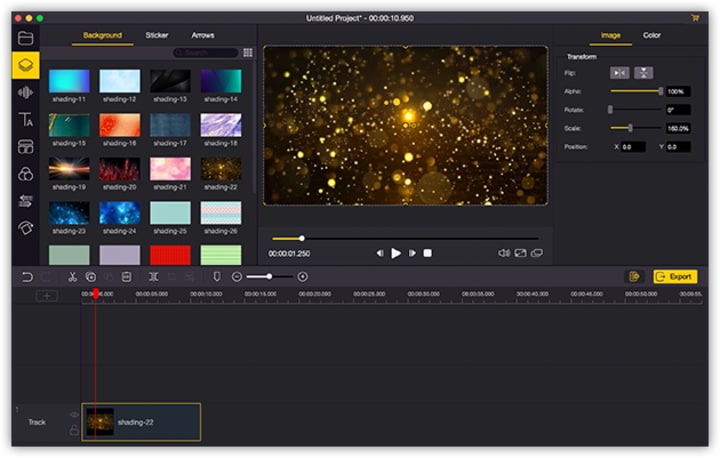Add a marker with the marker icon
The image size is (720, 458).
pos(217,277)
